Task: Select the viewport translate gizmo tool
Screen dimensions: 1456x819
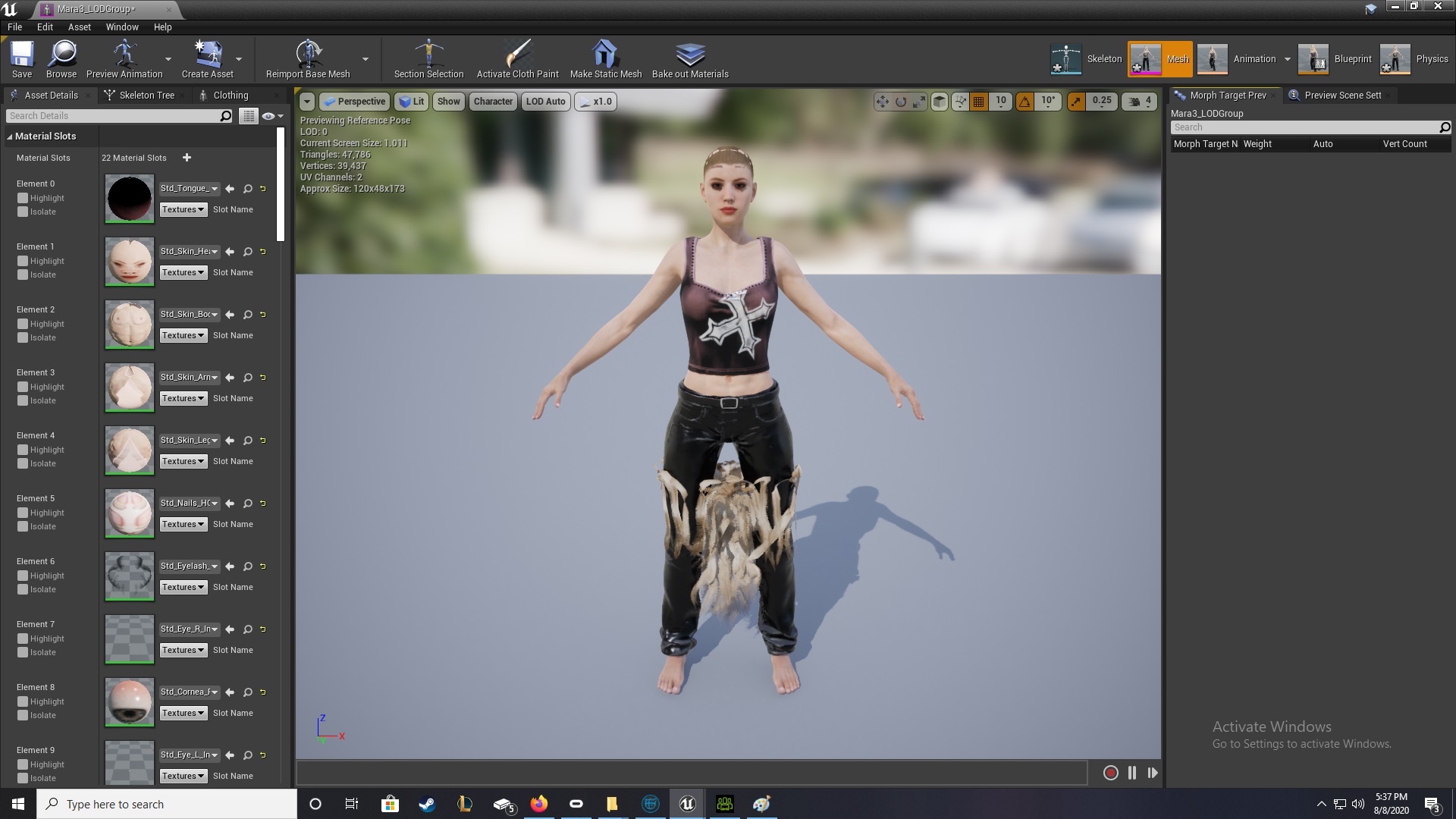Action: (x=882, y=102)
